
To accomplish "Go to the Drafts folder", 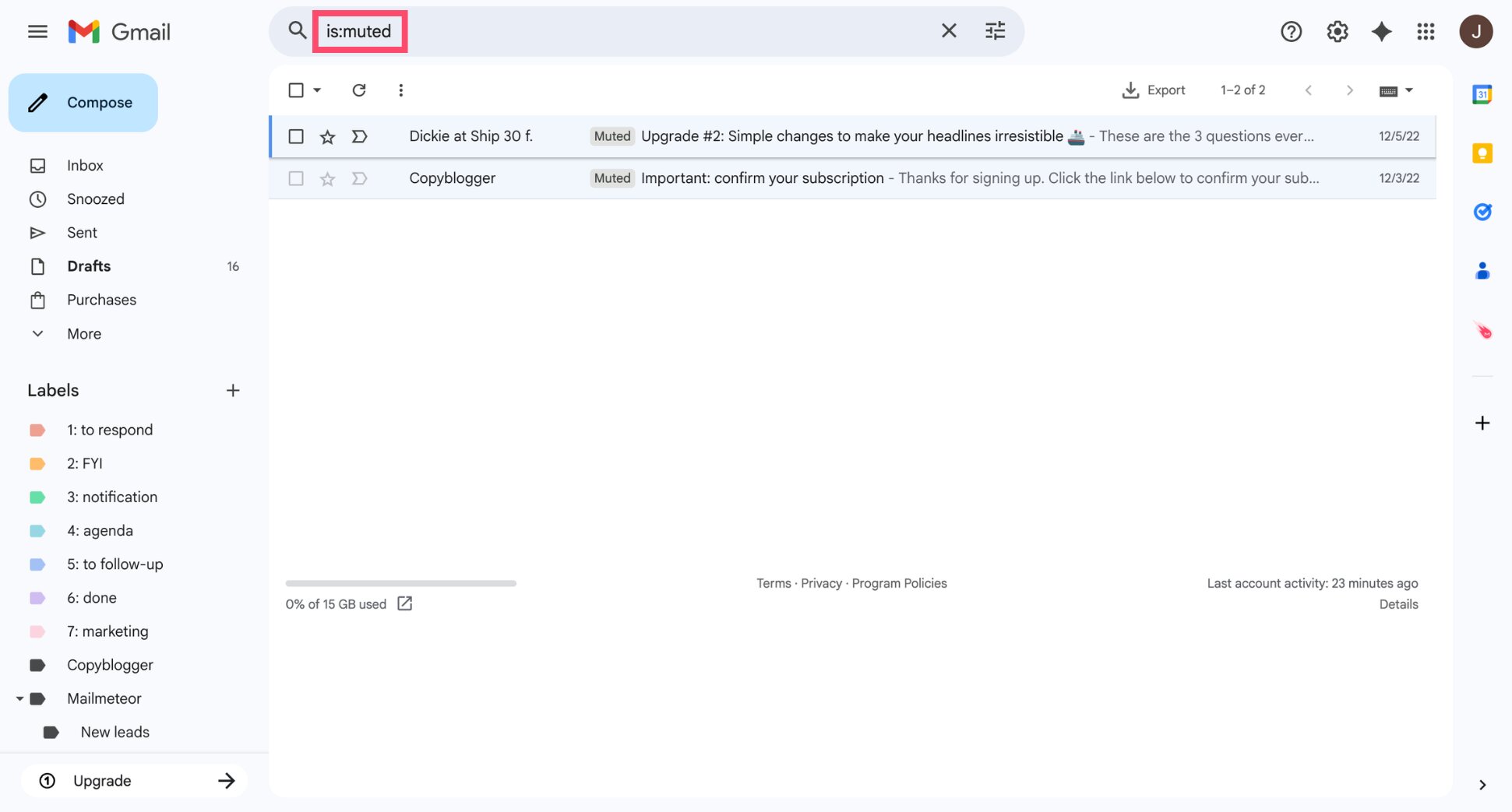I will point(89,265).
